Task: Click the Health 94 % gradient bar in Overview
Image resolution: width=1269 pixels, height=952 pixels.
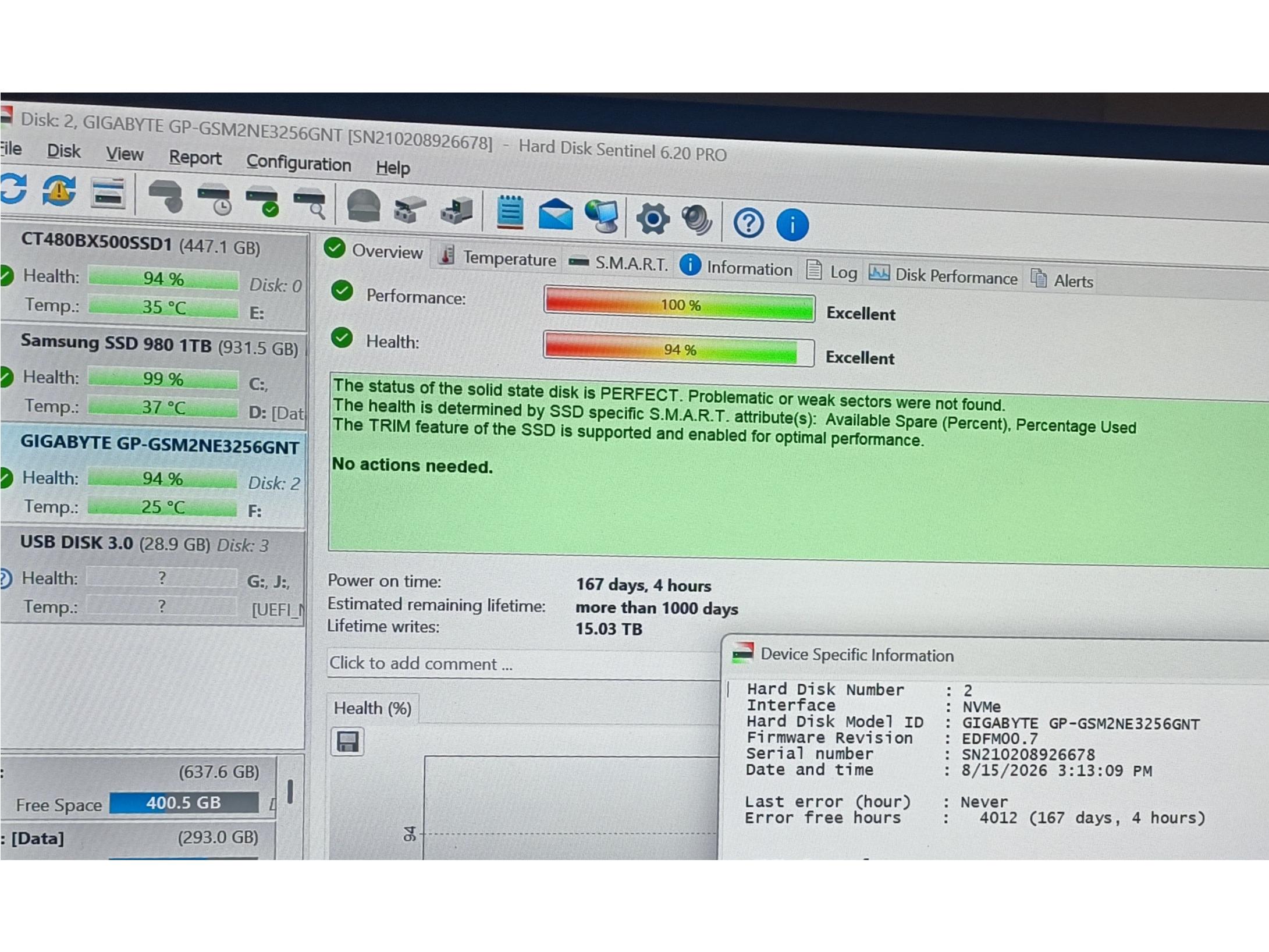Action: click(678, 349)
